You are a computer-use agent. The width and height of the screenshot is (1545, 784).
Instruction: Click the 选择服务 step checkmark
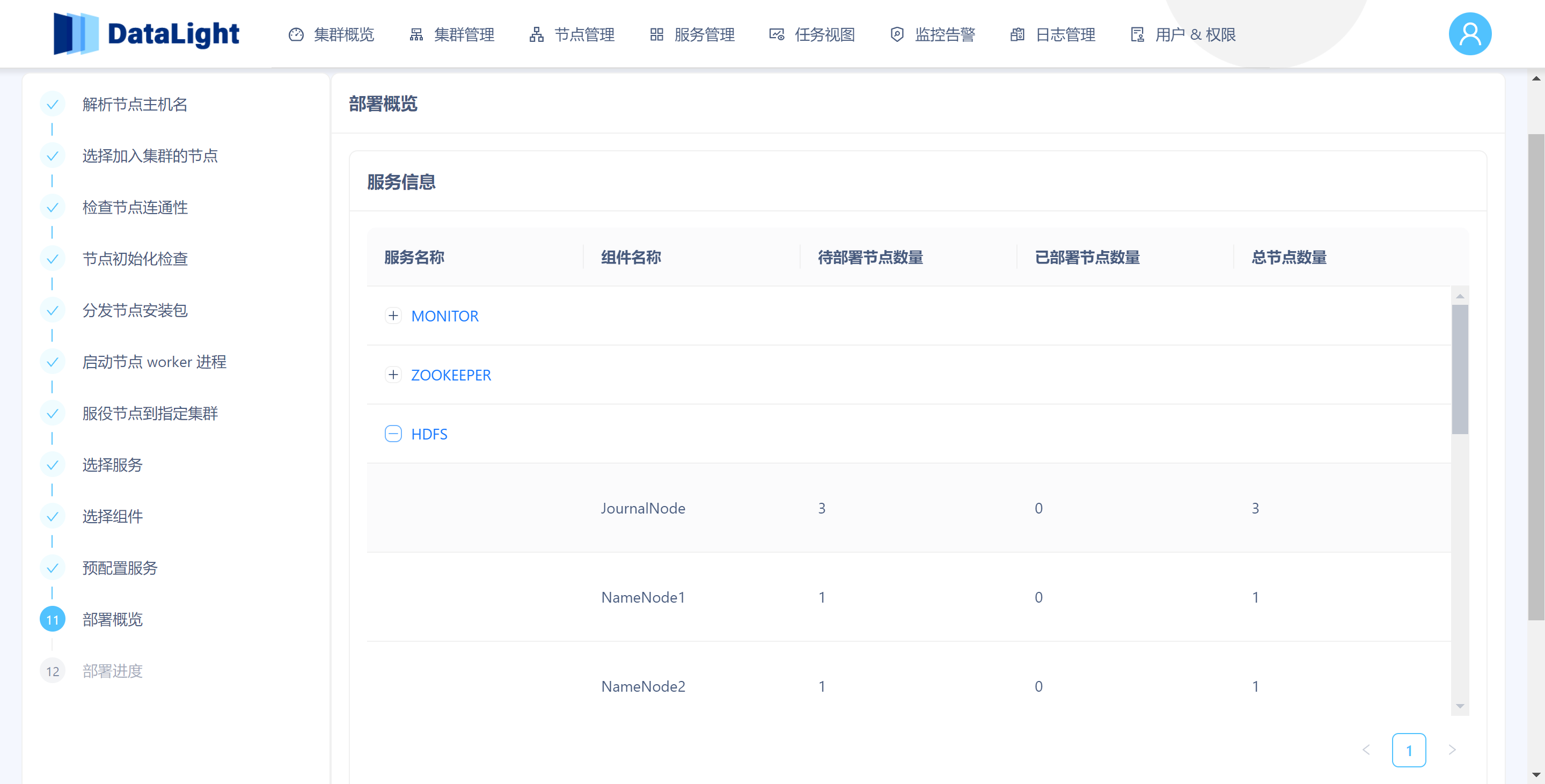53,465
